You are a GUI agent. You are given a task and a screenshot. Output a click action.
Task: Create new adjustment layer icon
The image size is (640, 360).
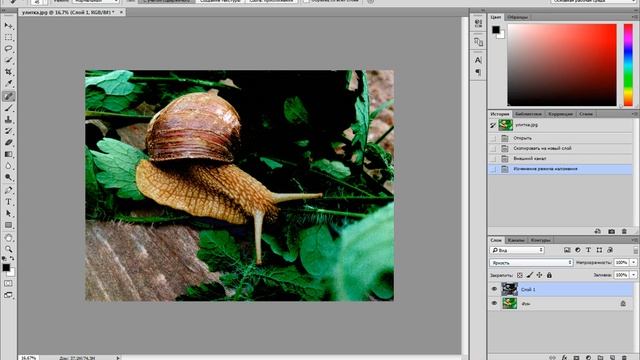(x=588, y=357)
